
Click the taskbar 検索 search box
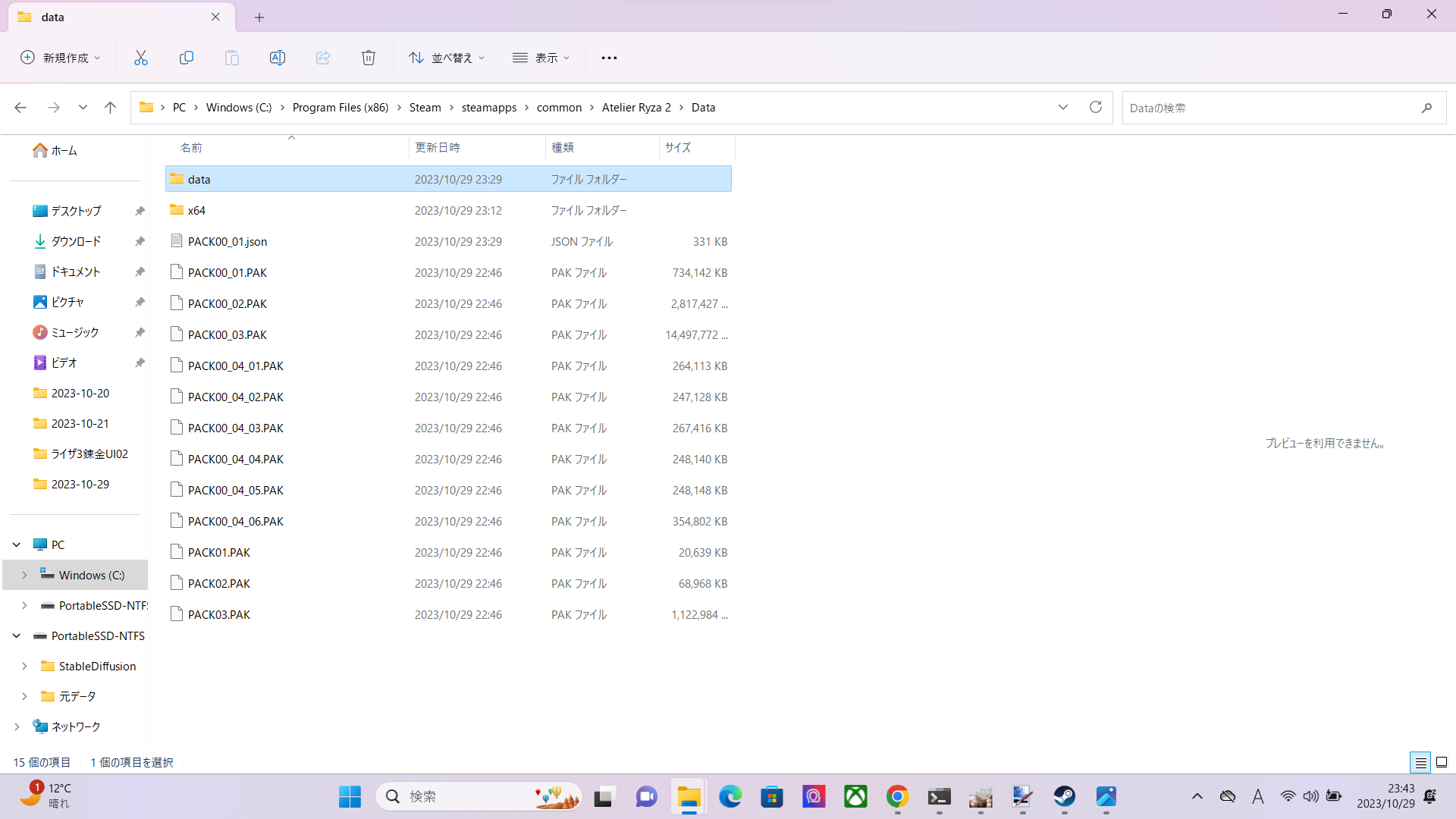(479, 796)
